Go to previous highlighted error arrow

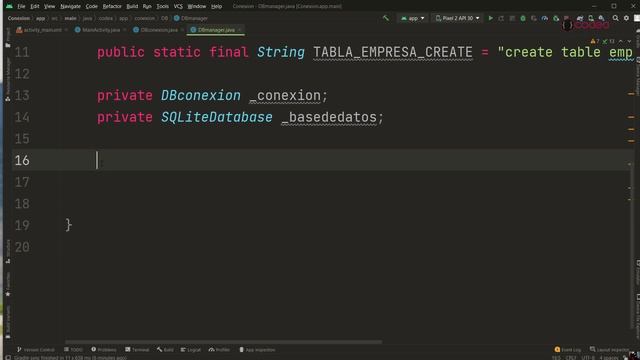tap(620, 41)
